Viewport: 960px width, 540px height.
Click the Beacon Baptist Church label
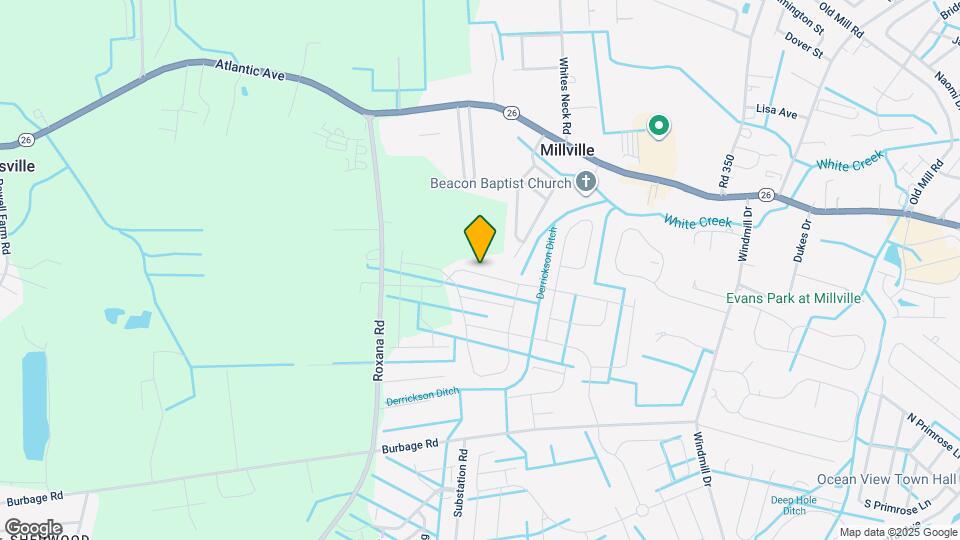[x=500, y=183]
